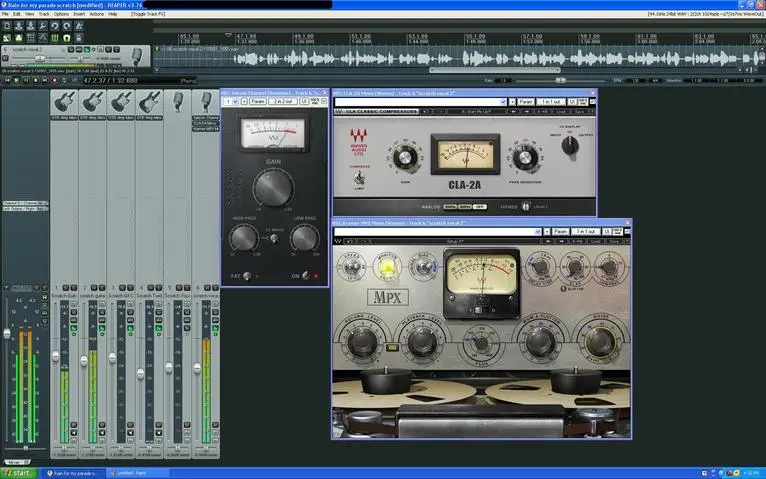Click the first icon in second toolbar row

[7, 38]
